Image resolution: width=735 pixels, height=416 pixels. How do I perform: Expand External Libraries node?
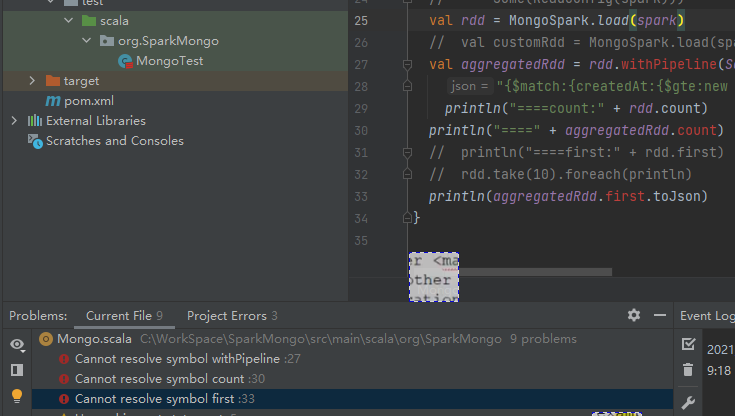coord(13,121)
